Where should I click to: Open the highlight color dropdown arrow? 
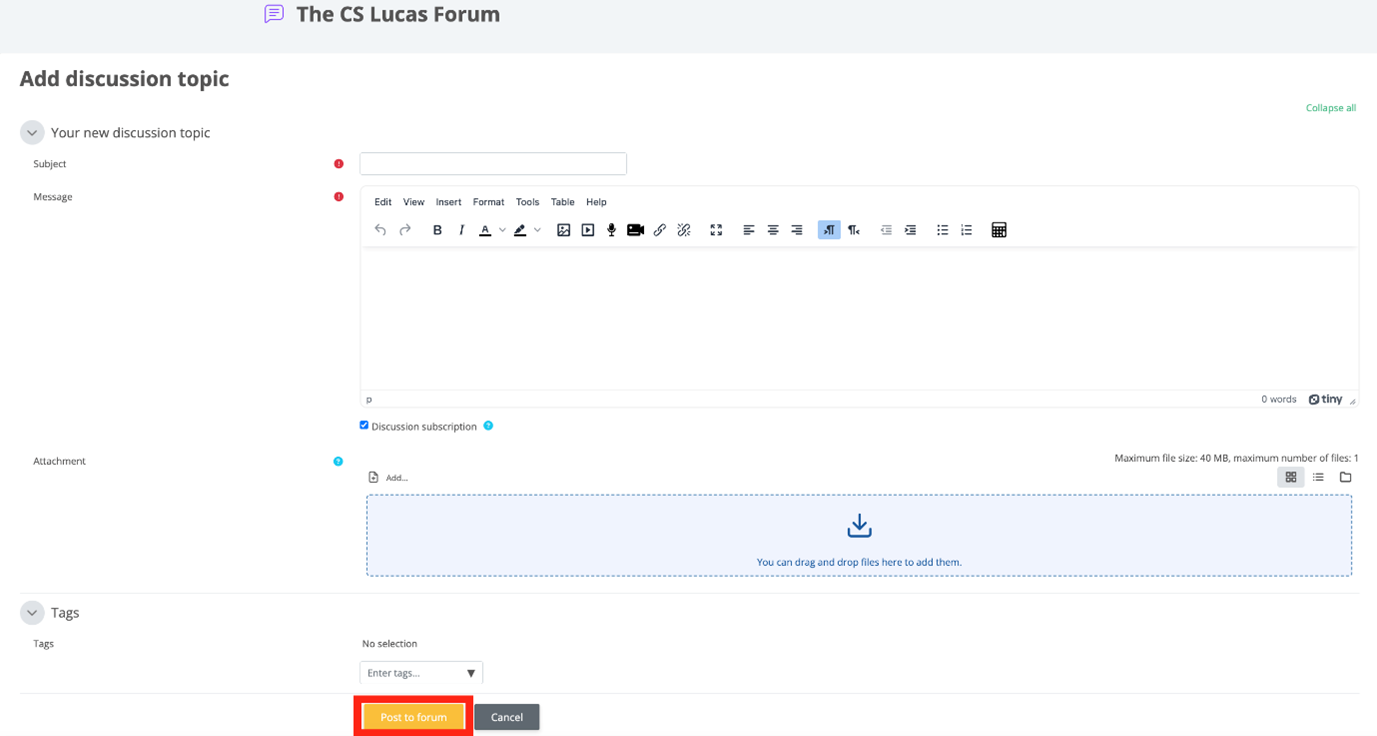click(537, 230)
